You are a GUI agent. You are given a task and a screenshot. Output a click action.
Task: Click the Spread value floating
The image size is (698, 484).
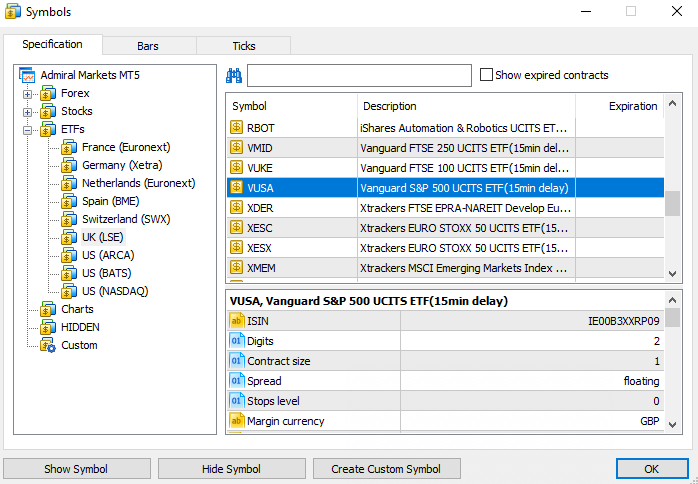click(641, 381)
